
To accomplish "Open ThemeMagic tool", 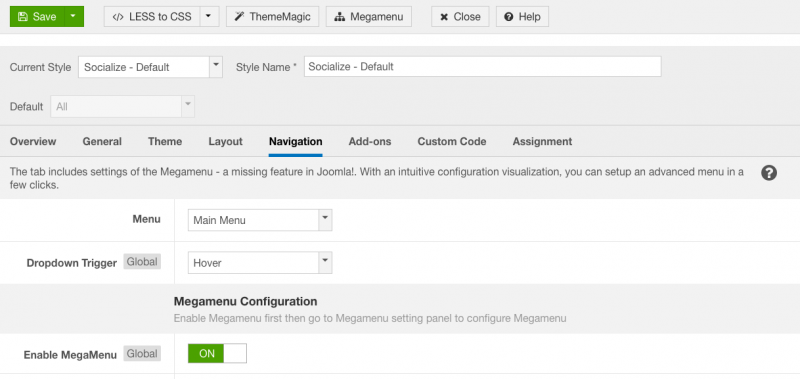I will 272,17.
